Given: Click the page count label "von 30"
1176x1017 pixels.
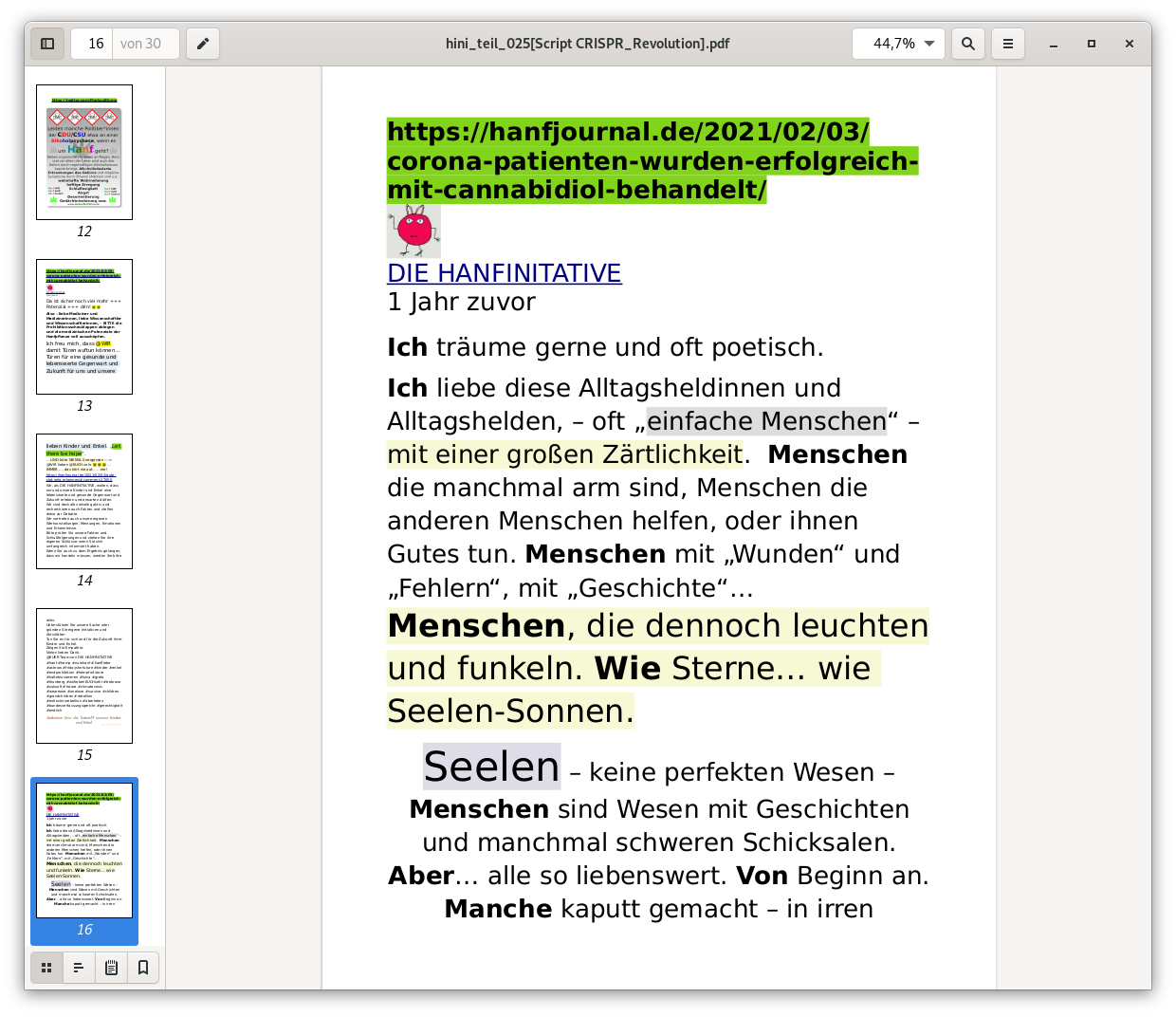Looking at the screenshot, I should [x=140, y=44].
